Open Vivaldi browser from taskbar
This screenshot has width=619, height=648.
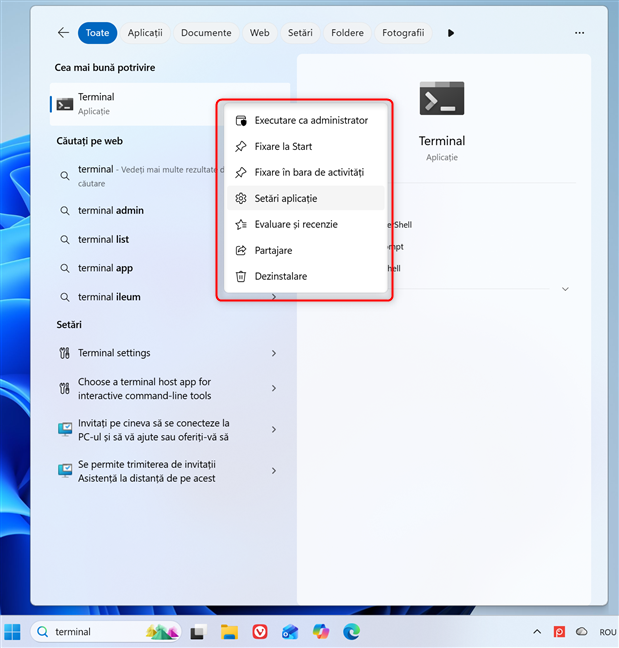click(x=260, y=631)
